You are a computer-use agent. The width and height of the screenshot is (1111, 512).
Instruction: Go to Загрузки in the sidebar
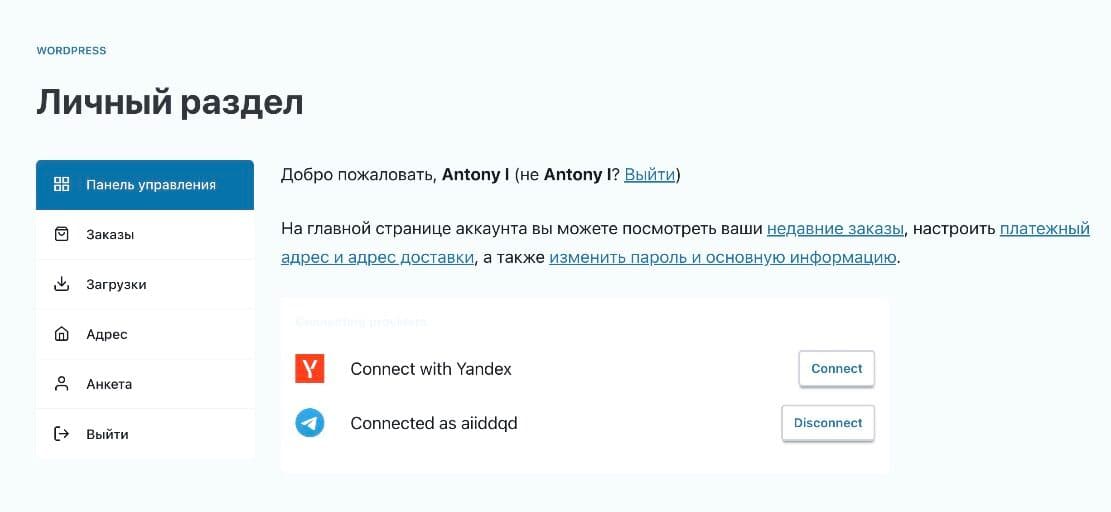[116, 284]
